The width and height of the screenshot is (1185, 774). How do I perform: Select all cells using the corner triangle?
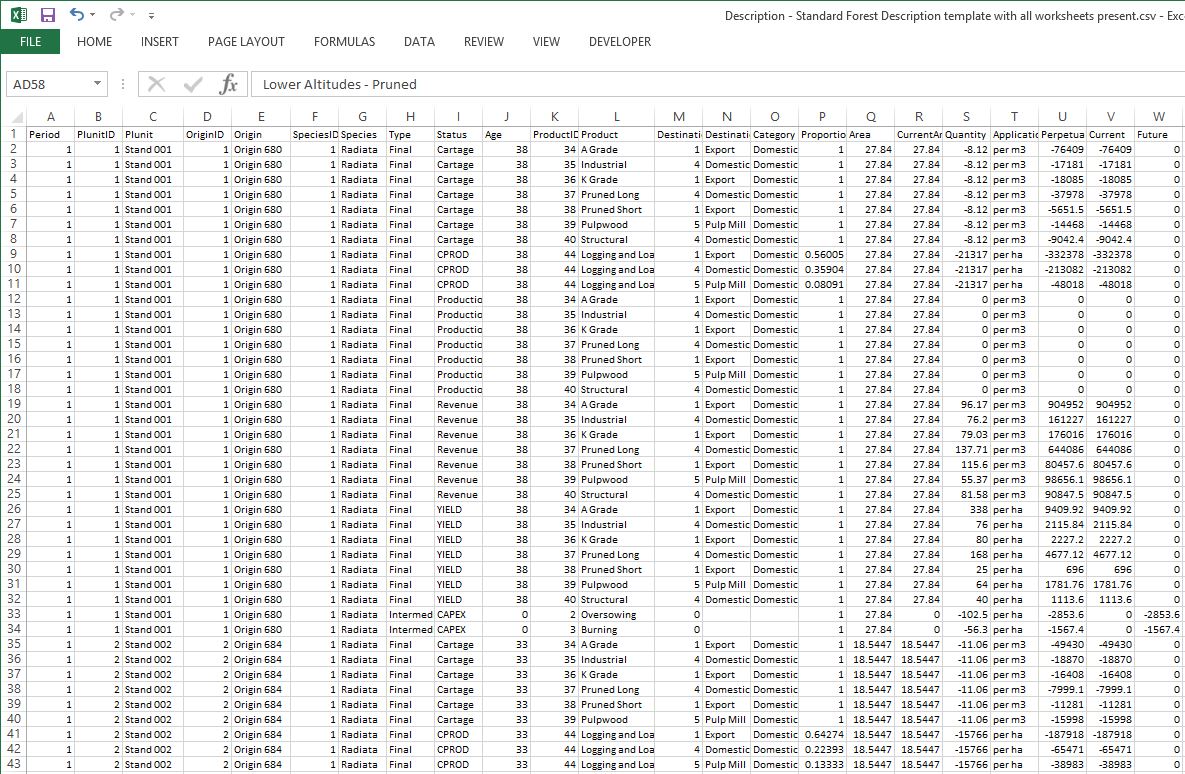(x=16, y=116)
